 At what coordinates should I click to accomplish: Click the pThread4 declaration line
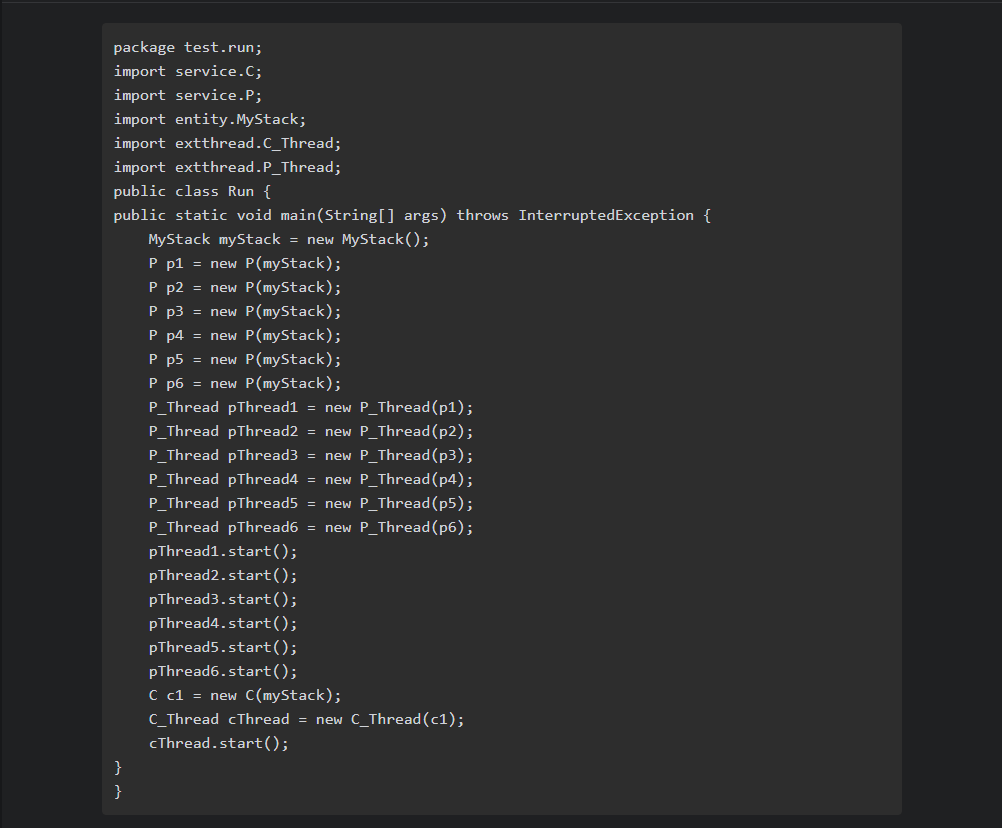pyautogui.click(x=310, y=479)
